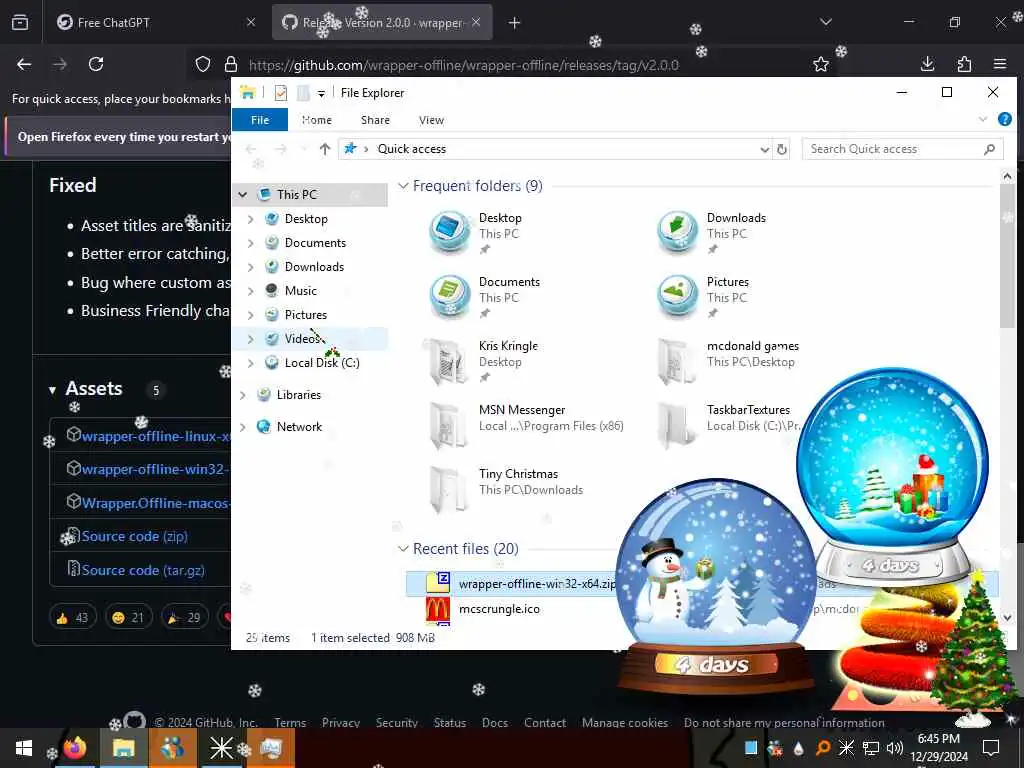This screenshot has height=768, width=1024.
Task: Open Firefox extensions puzzle icon
Action: (964, 64)
